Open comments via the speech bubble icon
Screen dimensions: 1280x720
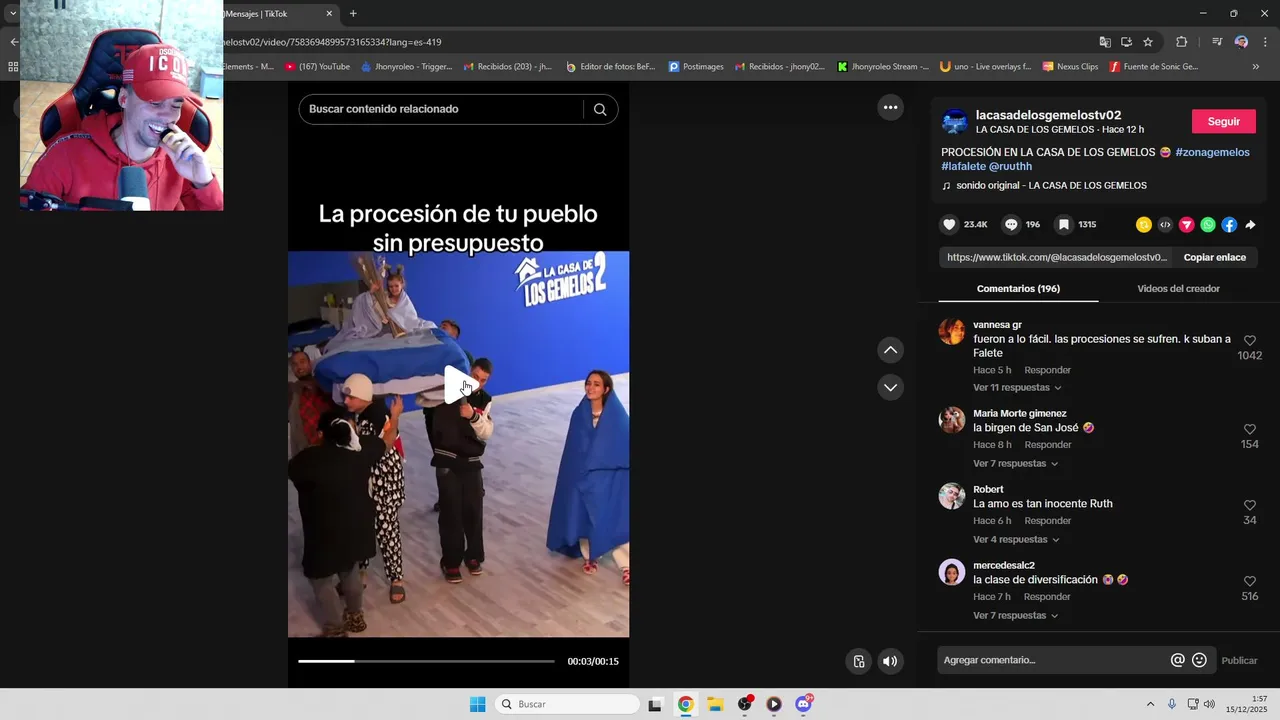(x=1011, y=225)
